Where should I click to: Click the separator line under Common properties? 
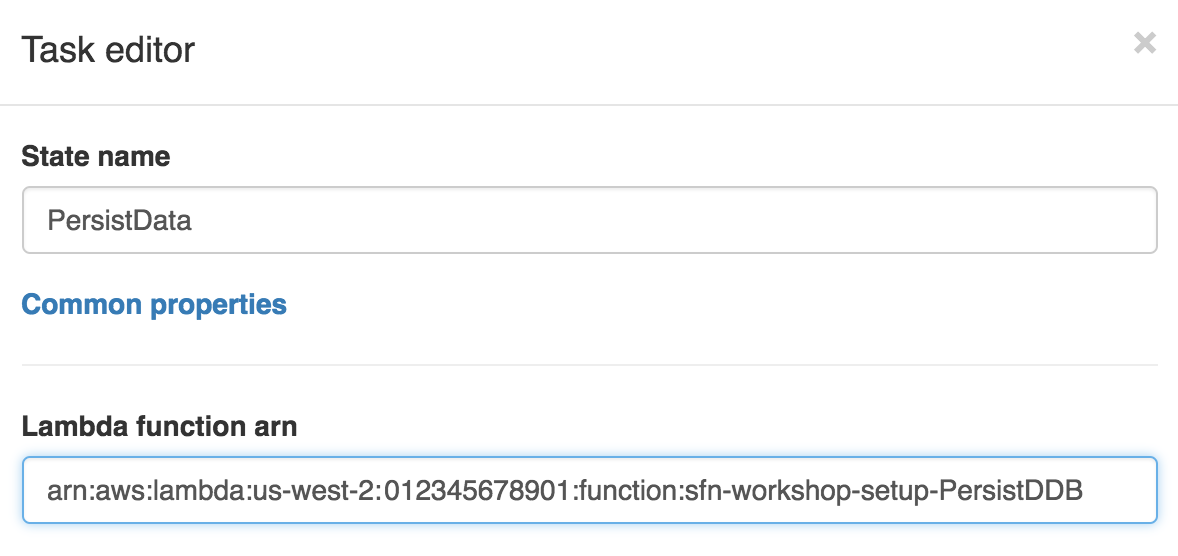(590, 365)
